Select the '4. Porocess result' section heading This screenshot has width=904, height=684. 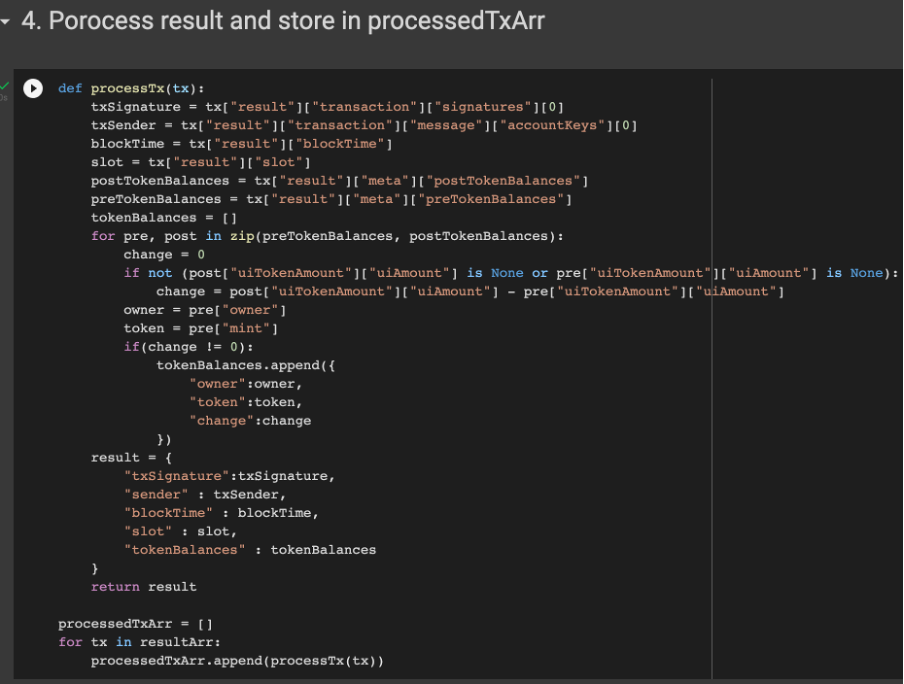(x=282, y=21)
